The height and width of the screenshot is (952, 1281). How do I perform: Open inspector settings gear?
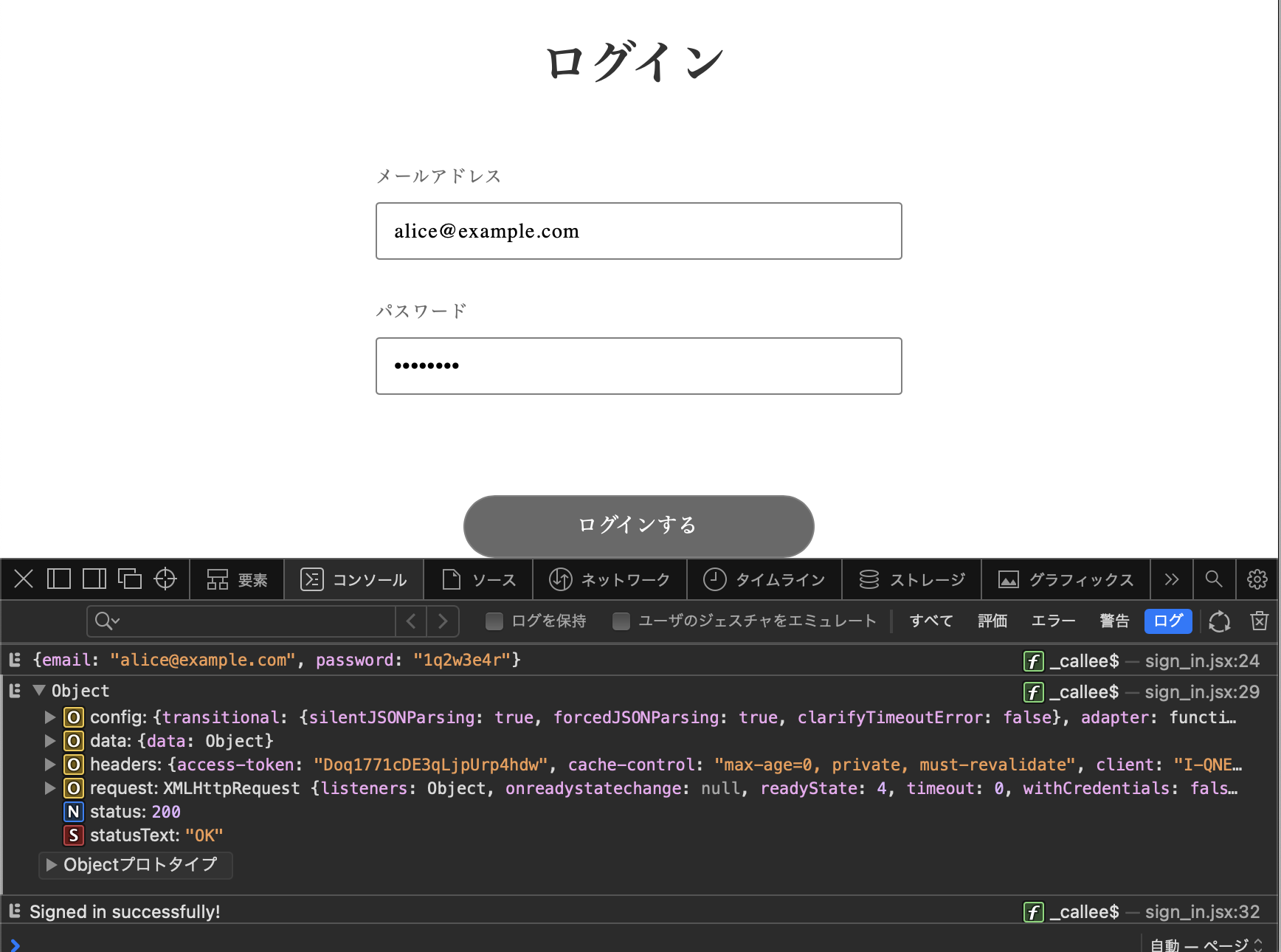pyautogui.click(x=1257, y=579)
